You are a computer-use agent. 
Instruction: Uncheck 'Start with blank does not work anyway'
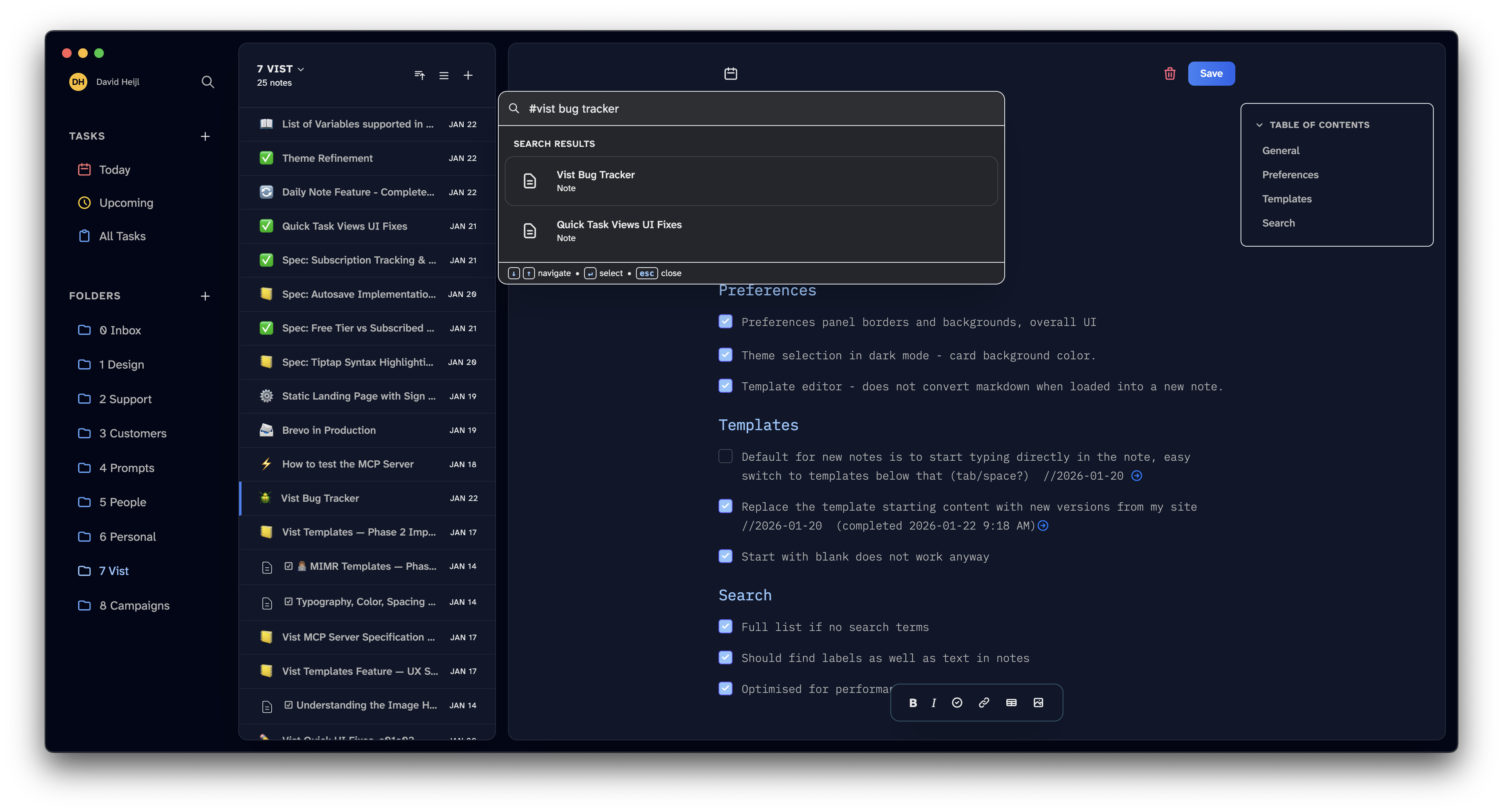(725, 556)
